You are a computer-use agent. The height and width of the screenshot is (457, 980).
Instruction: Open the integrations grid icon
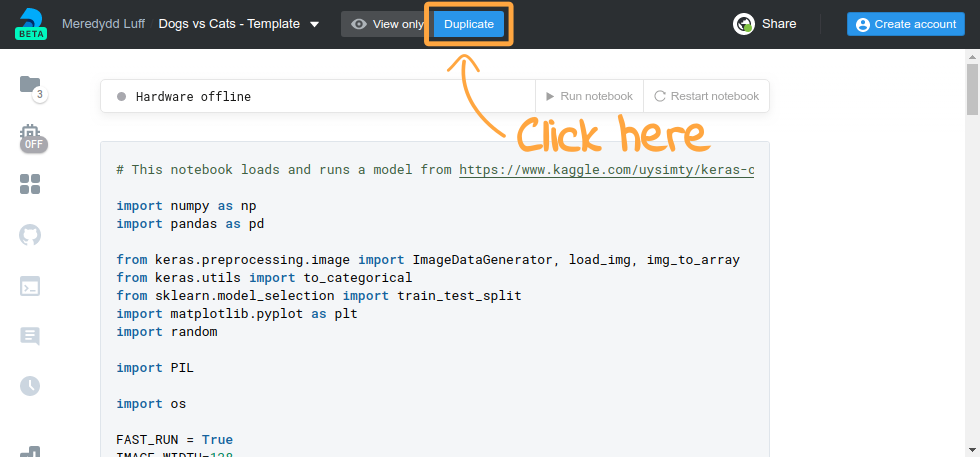pos(30,184)
